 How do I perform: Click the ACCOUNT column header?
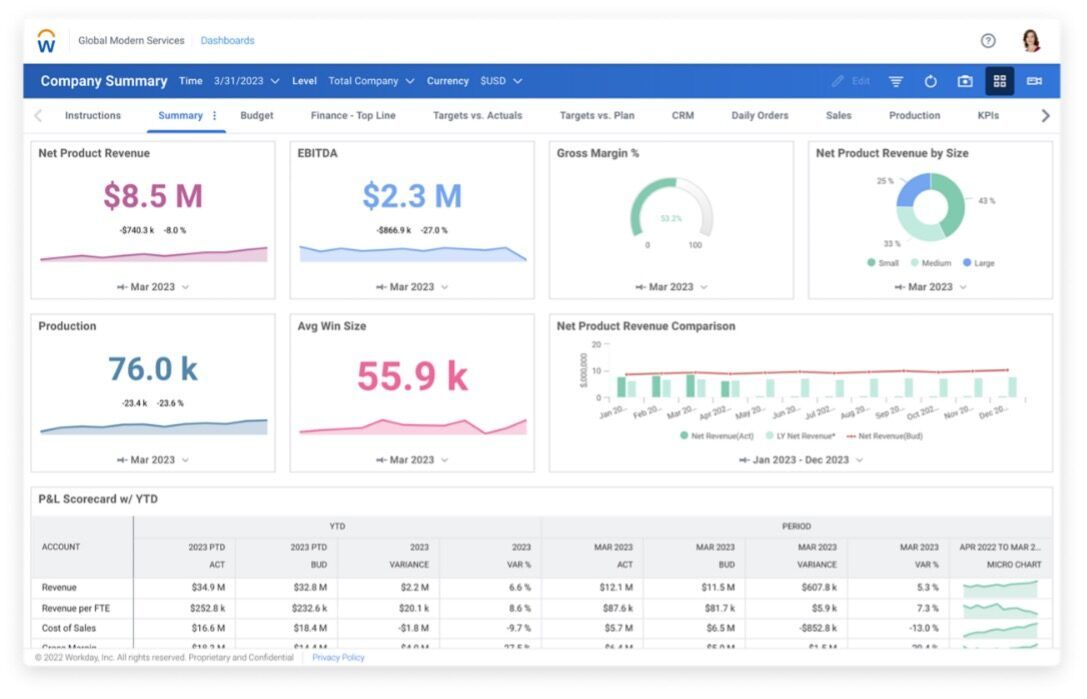[x=61, y=548]
